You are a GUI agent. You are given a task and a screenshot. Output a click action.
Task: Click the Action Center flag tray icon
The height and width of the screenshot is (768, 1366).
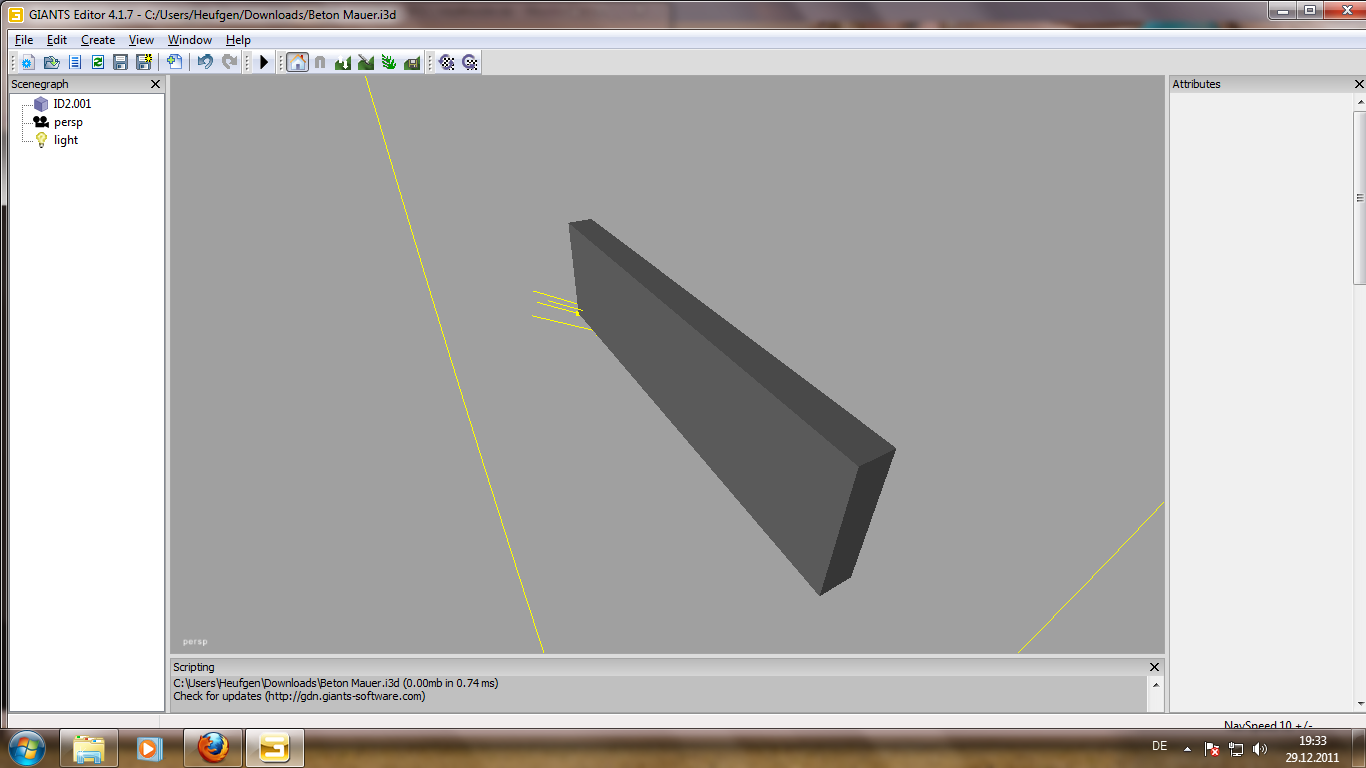pyautogui.click(x=1212, y=748)
